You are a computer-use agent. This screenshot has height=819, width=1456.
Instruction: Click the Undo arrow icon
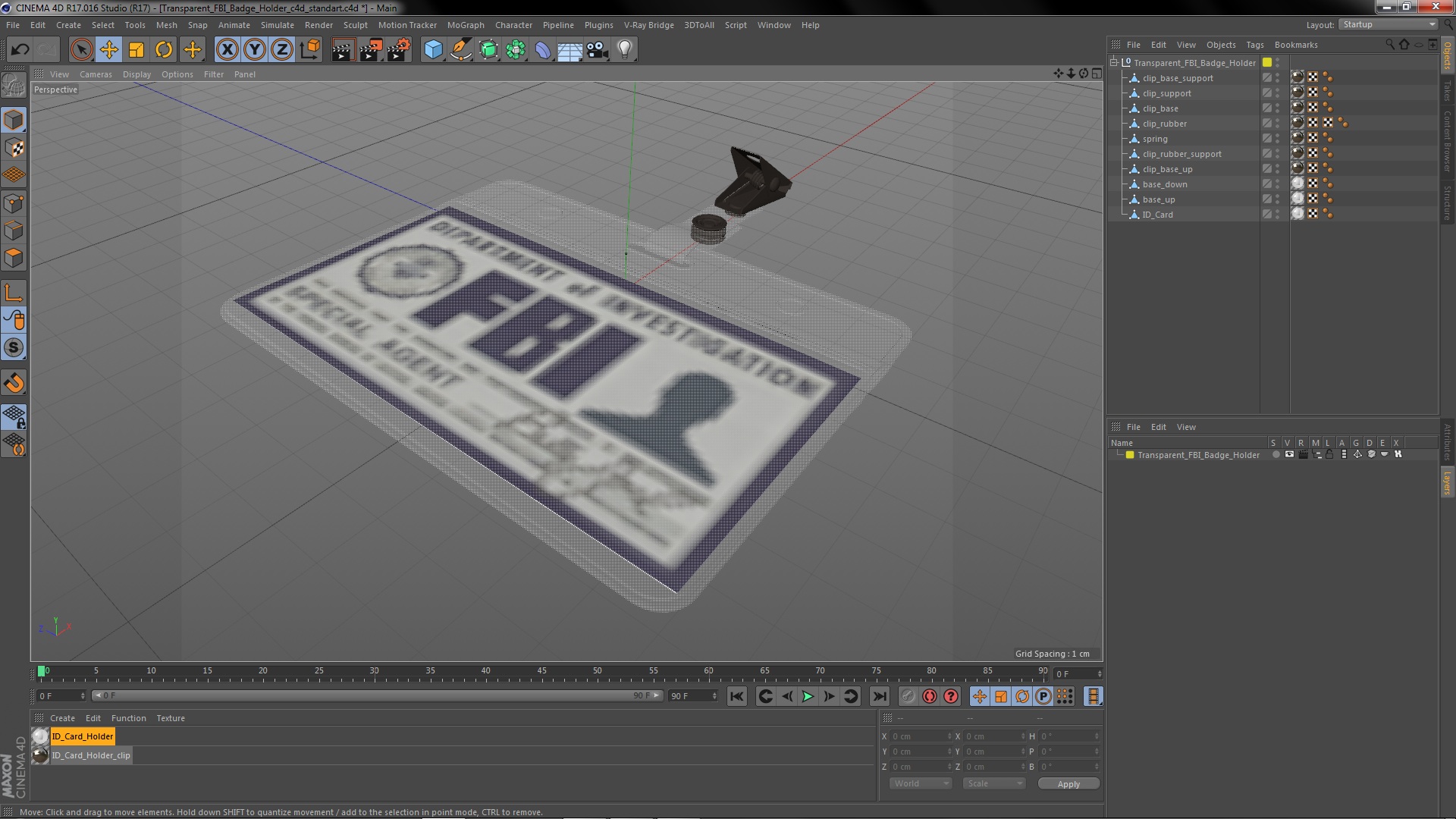click(x=20, y=50)
